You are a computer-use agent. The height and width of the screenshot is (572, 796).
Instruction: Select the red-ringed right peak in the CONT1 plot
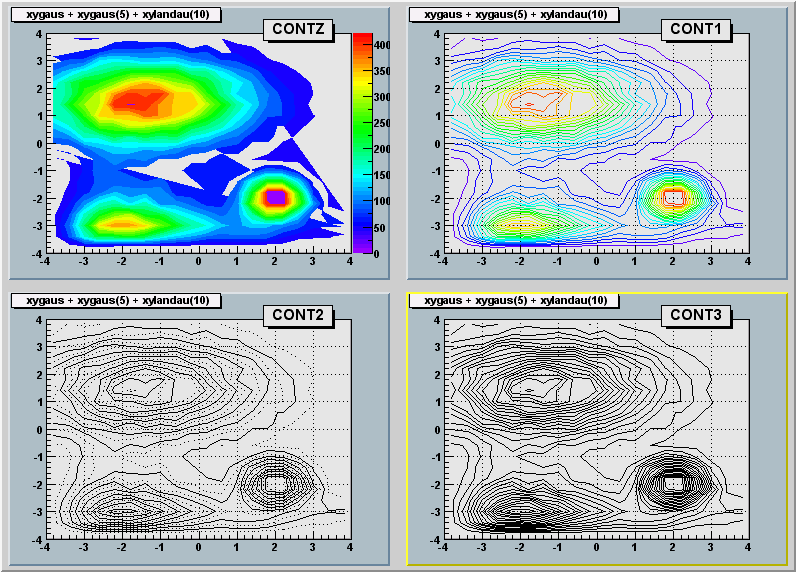pyautogui.click(x=673, y=197)
